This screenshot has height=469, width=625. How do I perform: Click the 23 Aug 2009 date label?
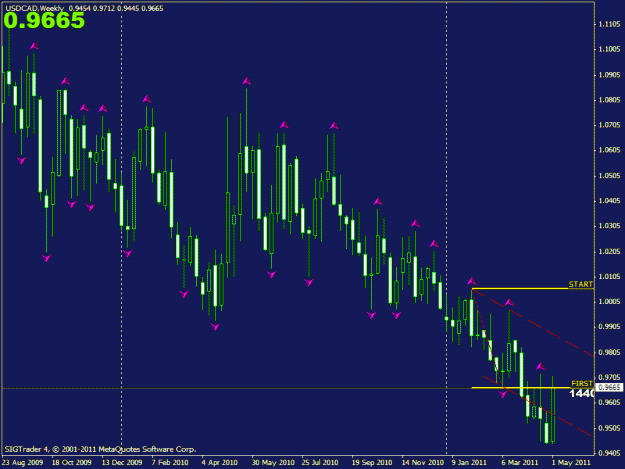point(22,463)
